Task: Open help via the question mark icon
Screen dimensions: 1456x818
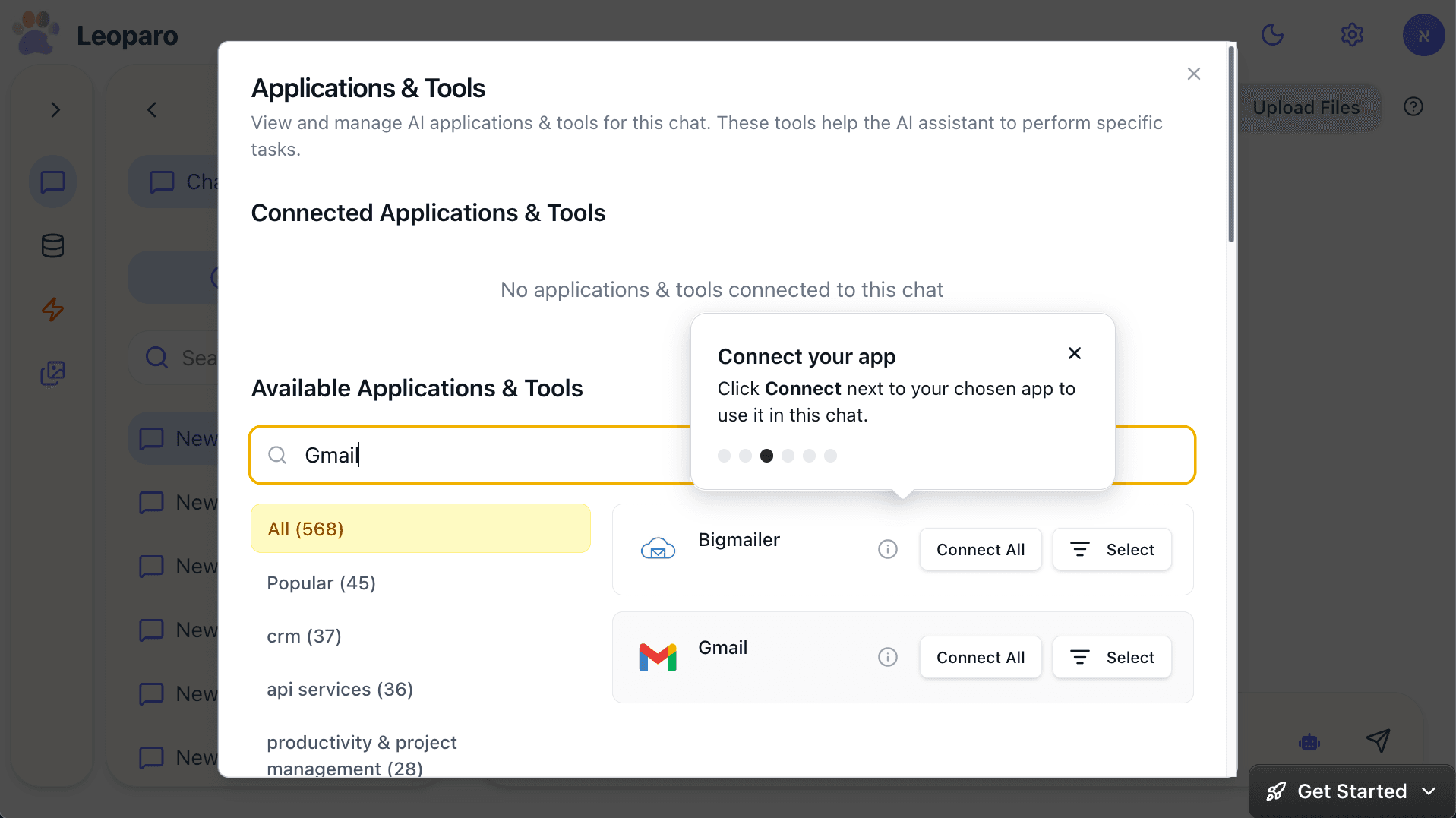Action: pos(1413,106)
